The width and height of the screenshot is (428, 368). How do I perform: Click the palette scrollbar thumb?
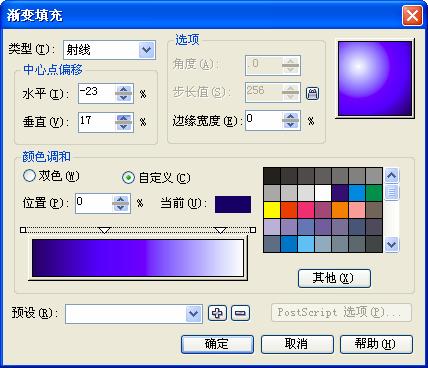392,193
